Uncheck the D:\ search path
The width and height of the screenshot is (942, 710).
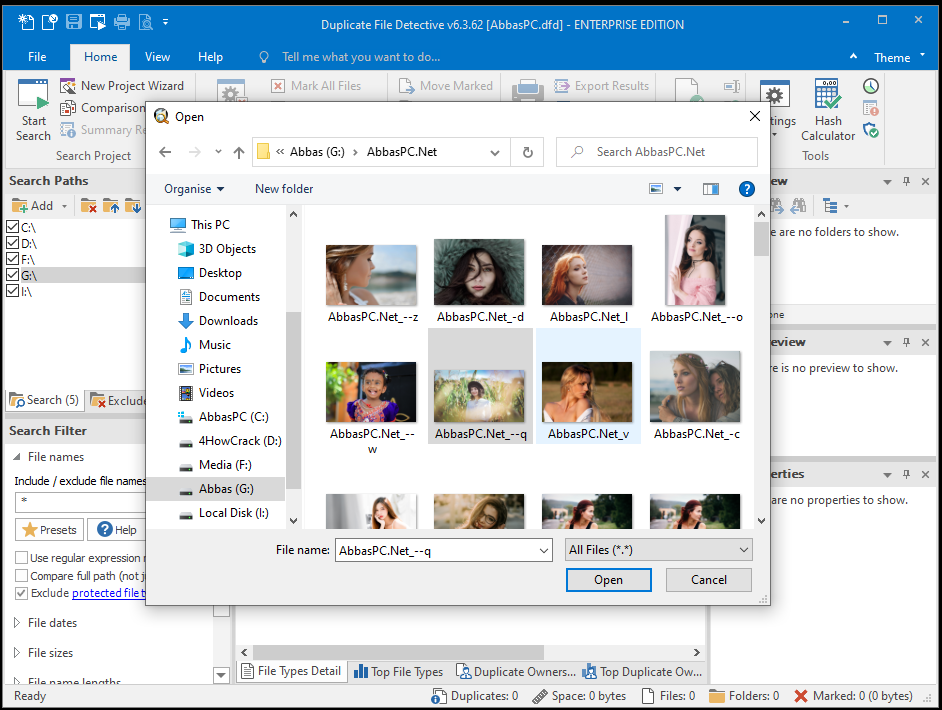[x=12, y=243]
